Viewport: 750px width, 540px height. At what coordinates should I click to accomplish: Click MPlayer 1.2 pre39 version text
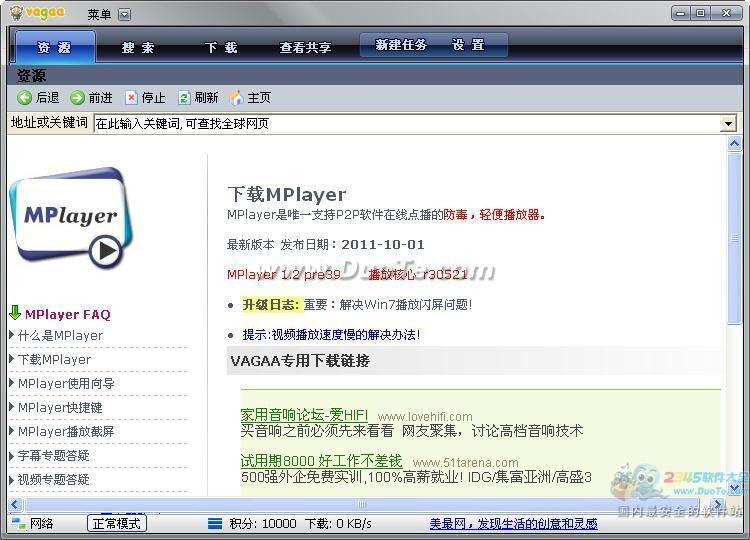coord(284,275)
